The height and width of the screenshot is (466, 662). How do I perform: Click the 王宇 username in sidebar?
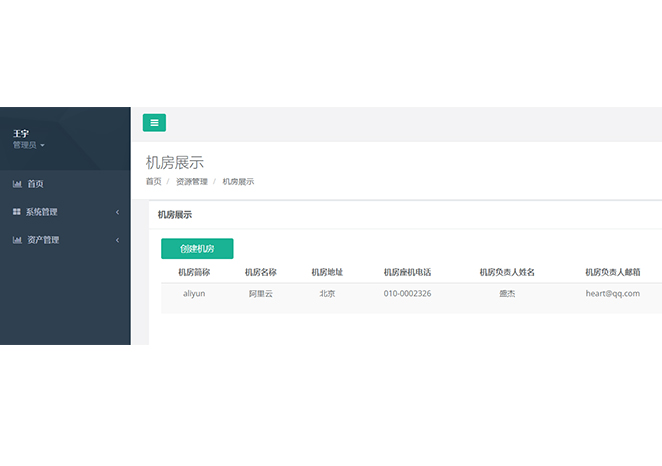pos(21,133)
